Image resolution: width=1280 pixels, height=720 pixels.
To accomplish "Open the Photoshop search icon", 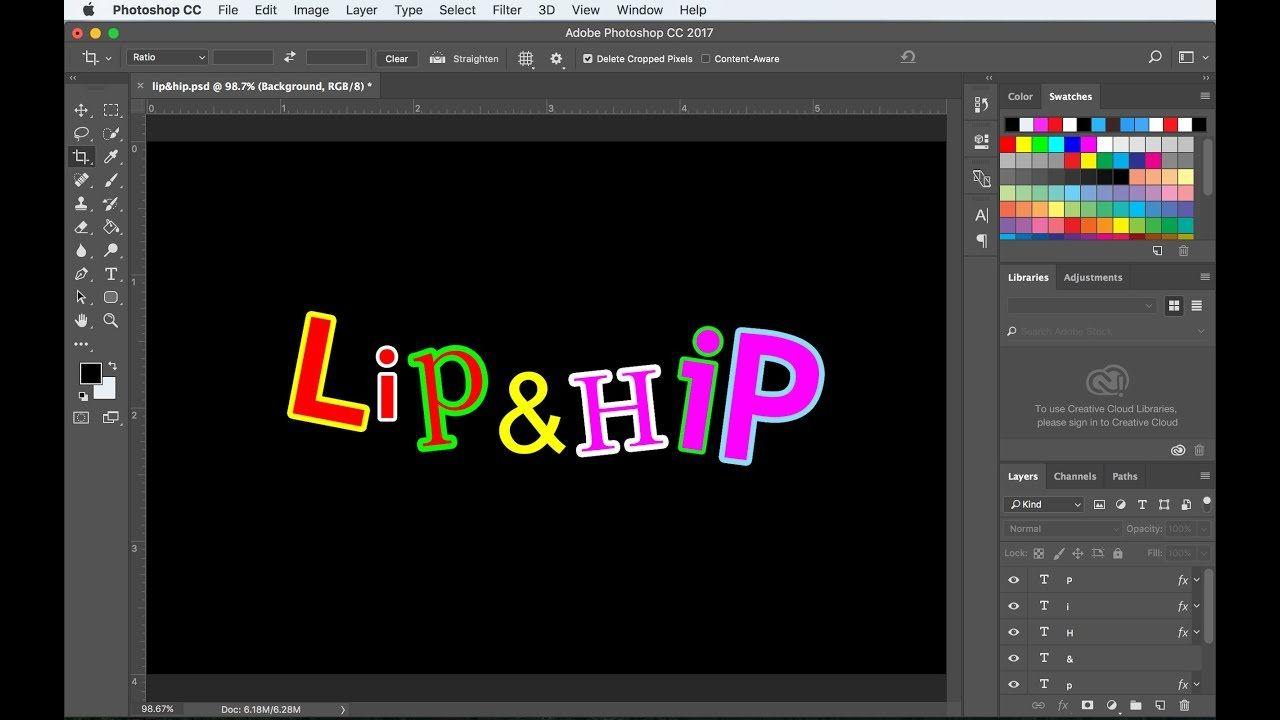I will point(1155,58).
